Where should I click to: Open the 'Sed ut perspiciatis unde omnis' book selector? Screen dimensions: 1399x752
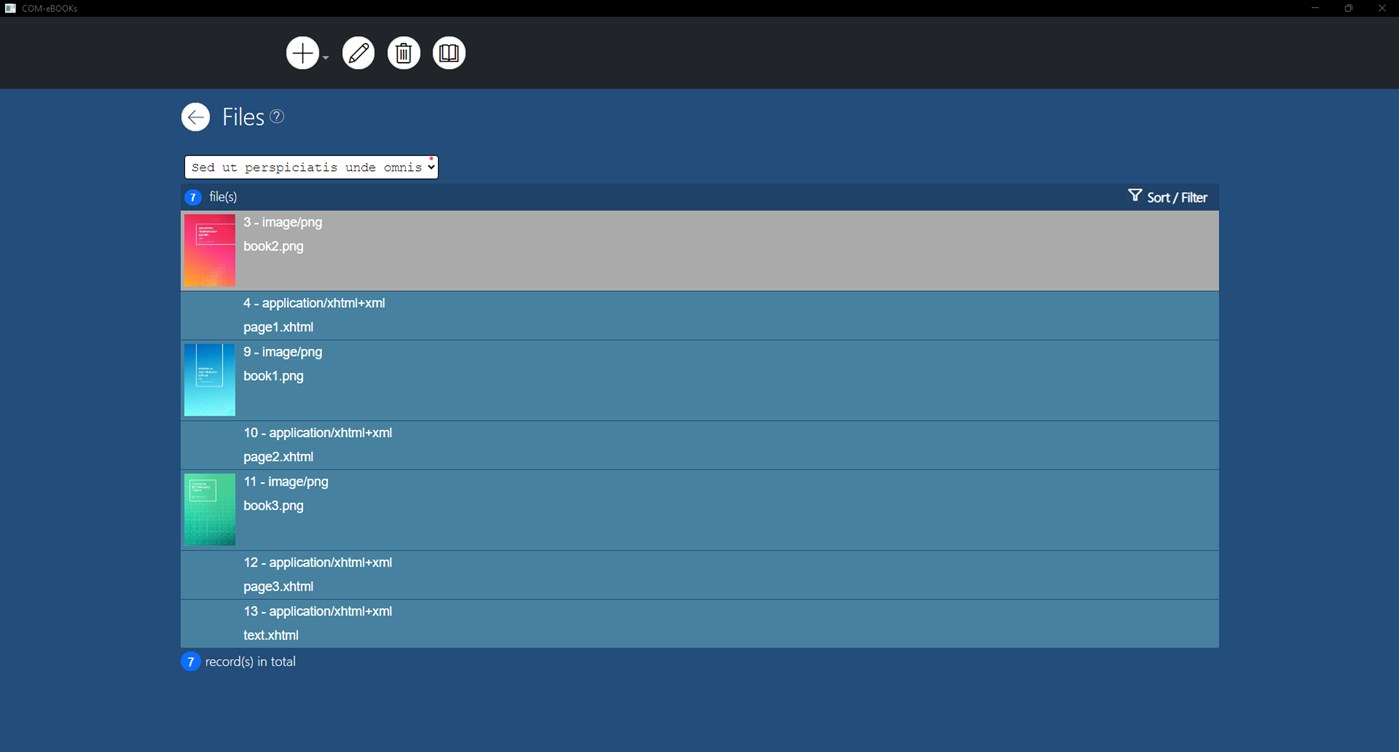click(305, 167)
